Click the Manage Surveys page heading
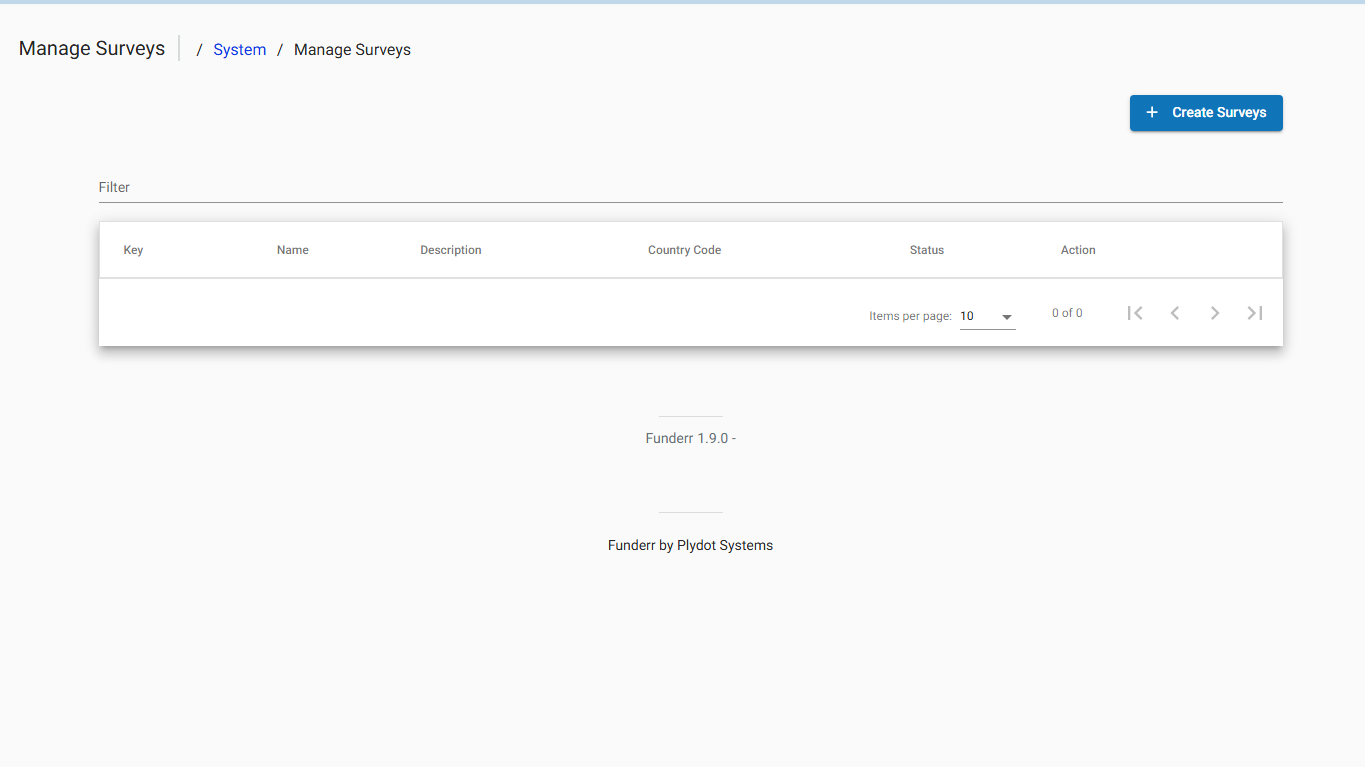Screen dimensions: 1365x767 pos(91,48)
